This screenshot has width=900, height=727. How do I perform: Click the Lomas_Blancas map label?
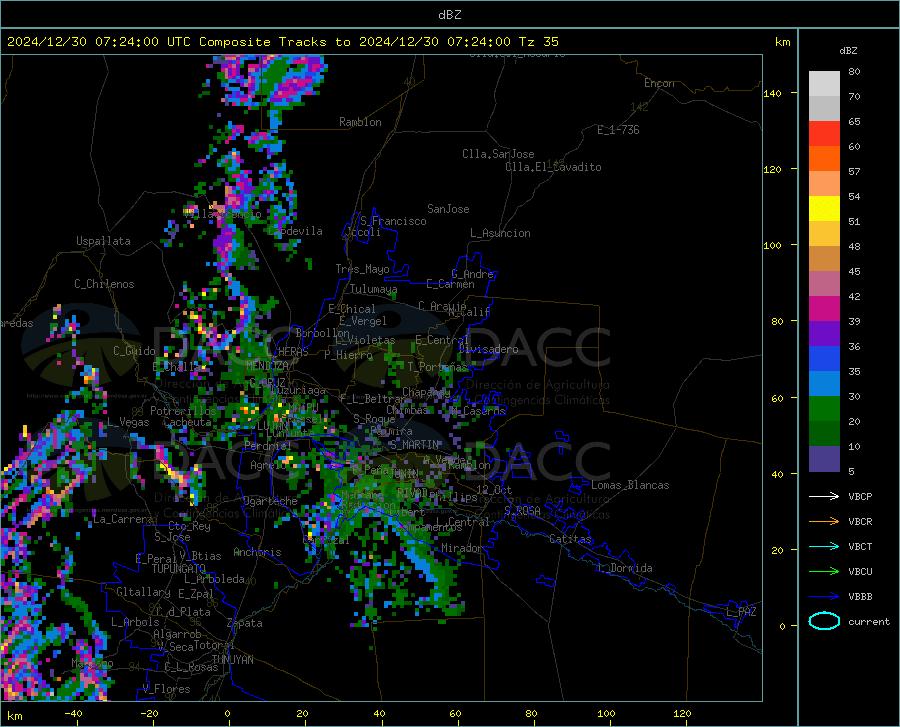click(630, 485)
